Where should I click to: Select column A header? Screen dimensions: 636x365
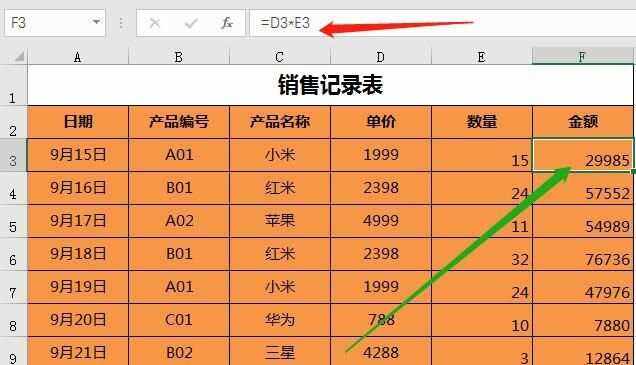(x=78, y=57)
